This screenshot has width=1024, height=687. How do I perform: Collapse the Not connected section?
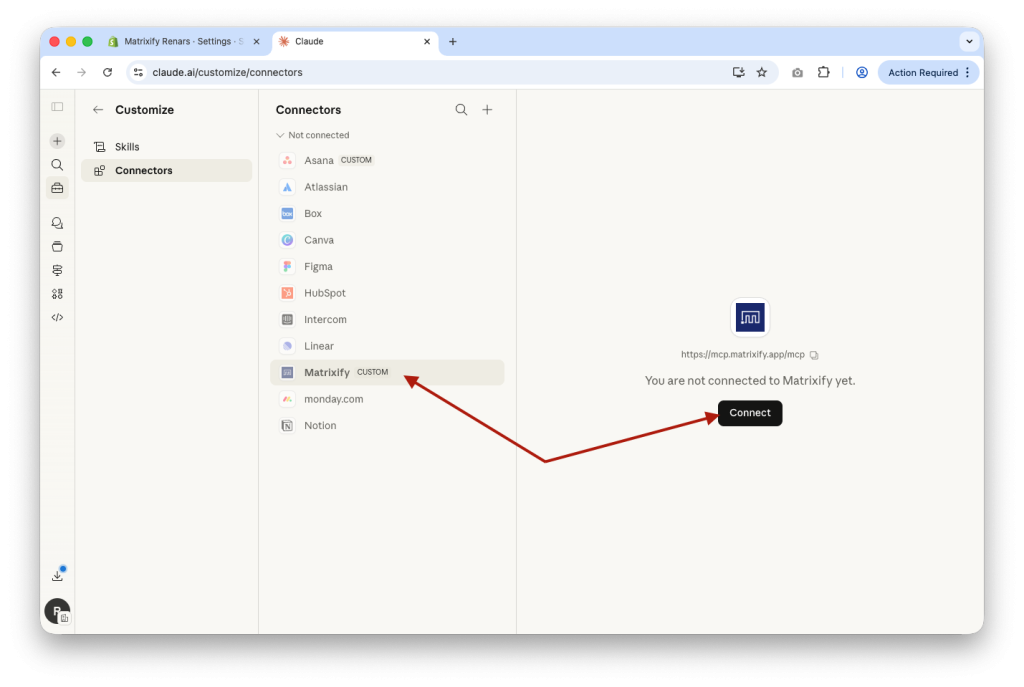coord(279,134)
